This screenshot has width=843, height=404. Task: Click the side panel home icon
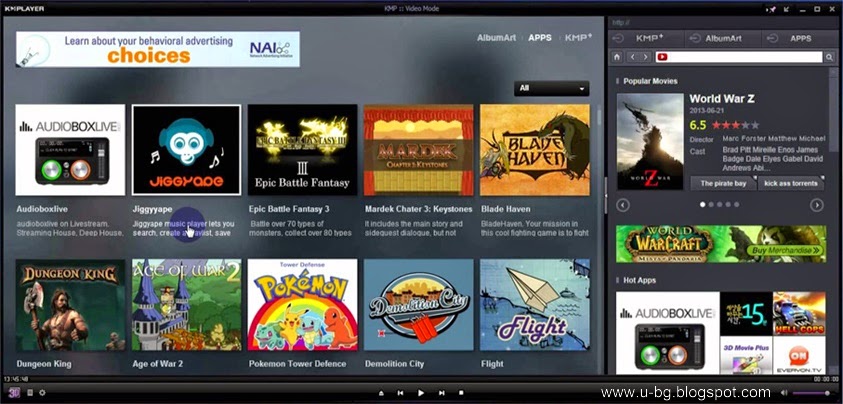[x=617, y=57]
